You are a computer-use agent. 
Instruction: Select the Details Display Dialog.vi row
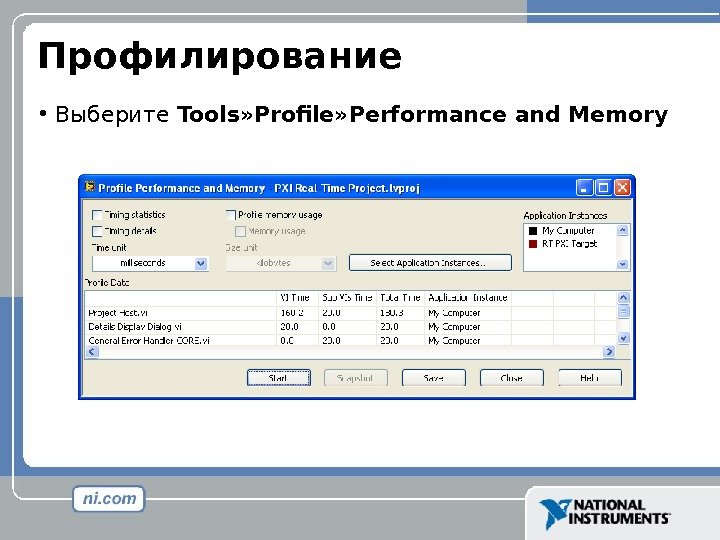click(x=350, y=327)
